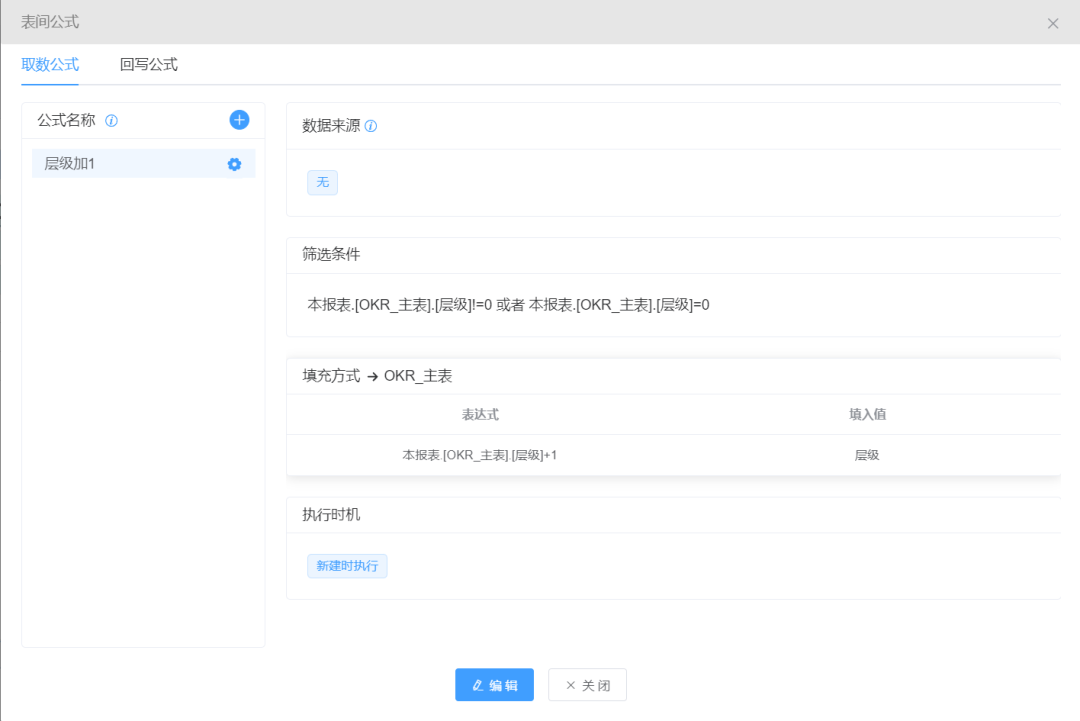The height and width of the screenshot is (721, 1080).
Task: Click expression cell 本报表.[OKR_主表].[层级]+1
Action: [x=479, y=455]
